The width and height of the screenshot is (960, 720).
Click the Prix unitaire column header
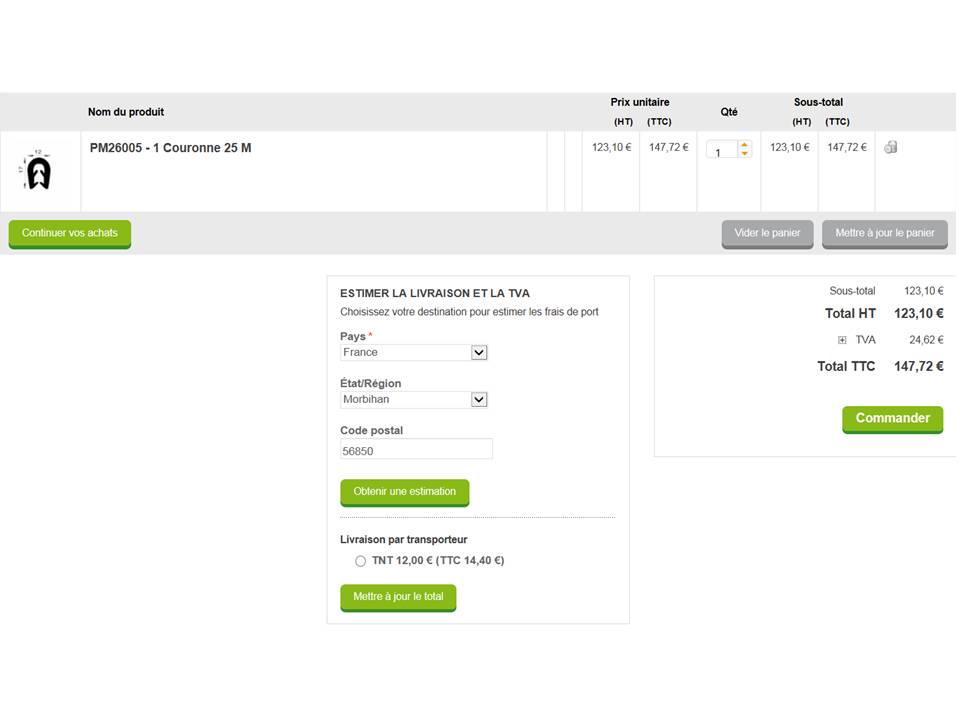coord(640,102)
